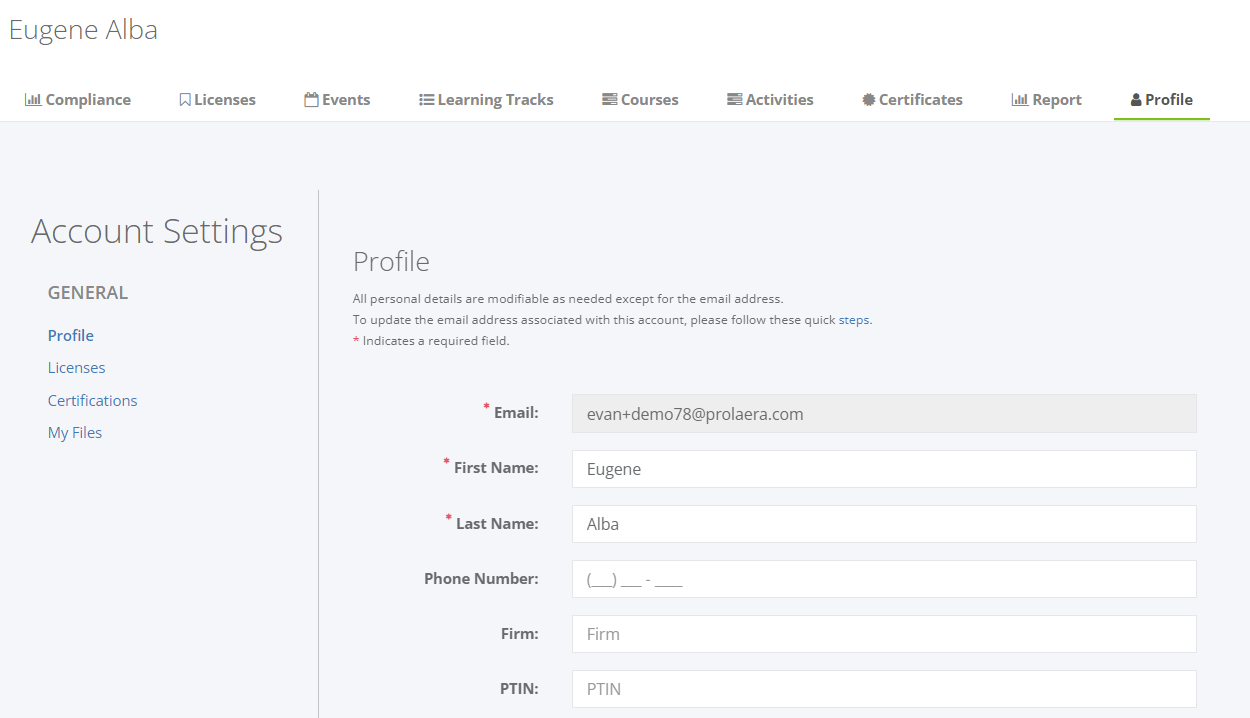Viewport: 1250px width, 718px height.
Task: Click the 'PTIN:' label
Action: click(x=519, y=688)
